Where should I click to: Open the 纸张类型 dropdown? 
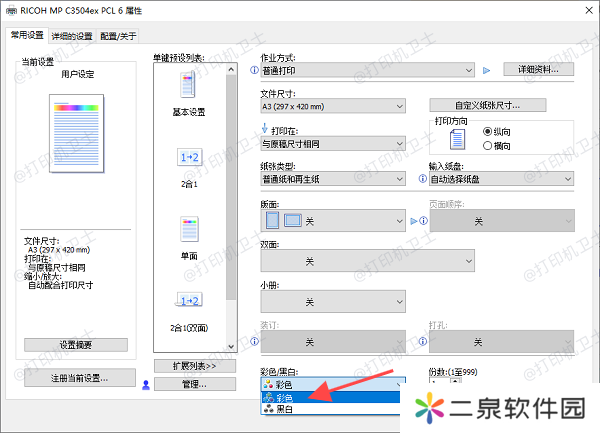click(x=333, y=179)
